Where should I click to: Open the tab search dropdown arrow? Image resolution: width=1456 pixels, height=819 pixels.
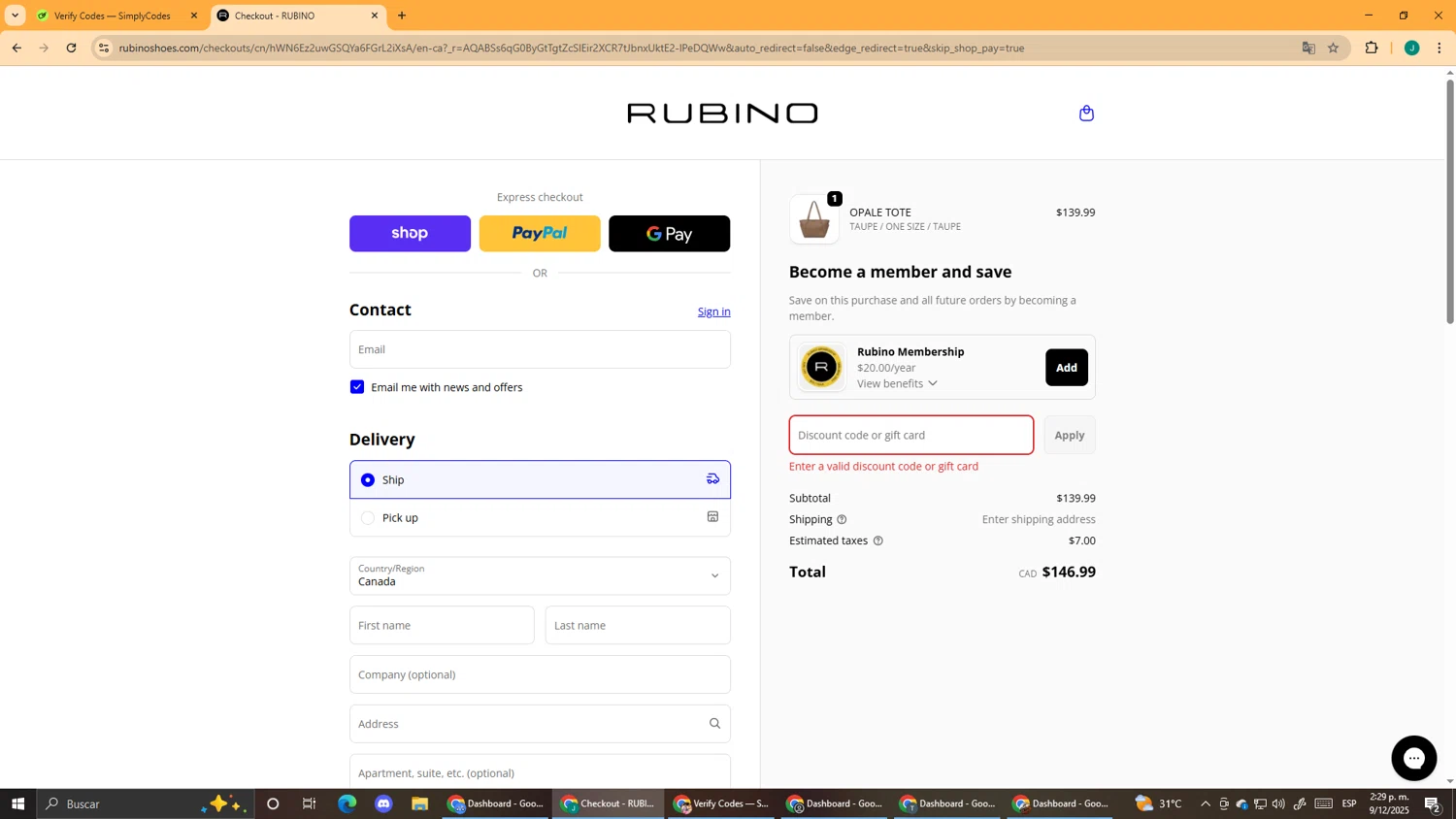pos(15,16)
